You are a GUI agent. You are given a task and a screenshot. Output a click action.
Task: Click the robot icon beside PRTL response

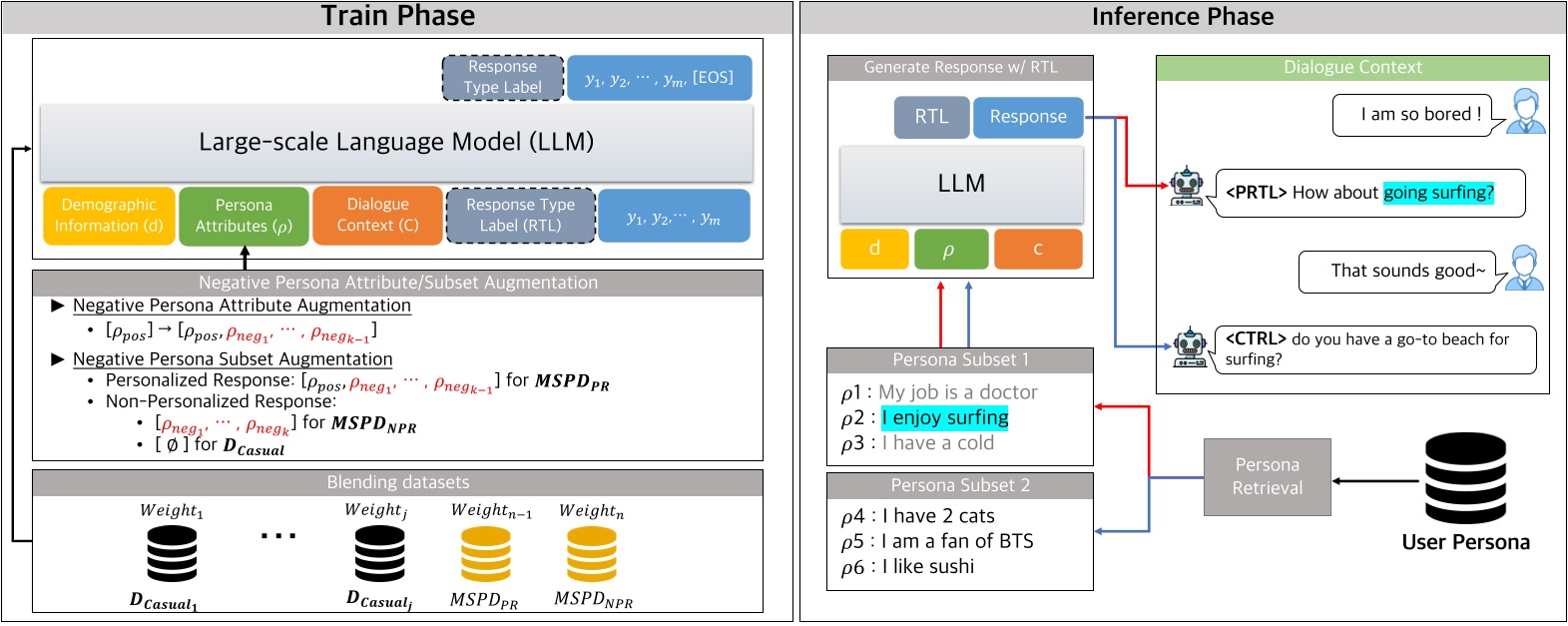1187,187
